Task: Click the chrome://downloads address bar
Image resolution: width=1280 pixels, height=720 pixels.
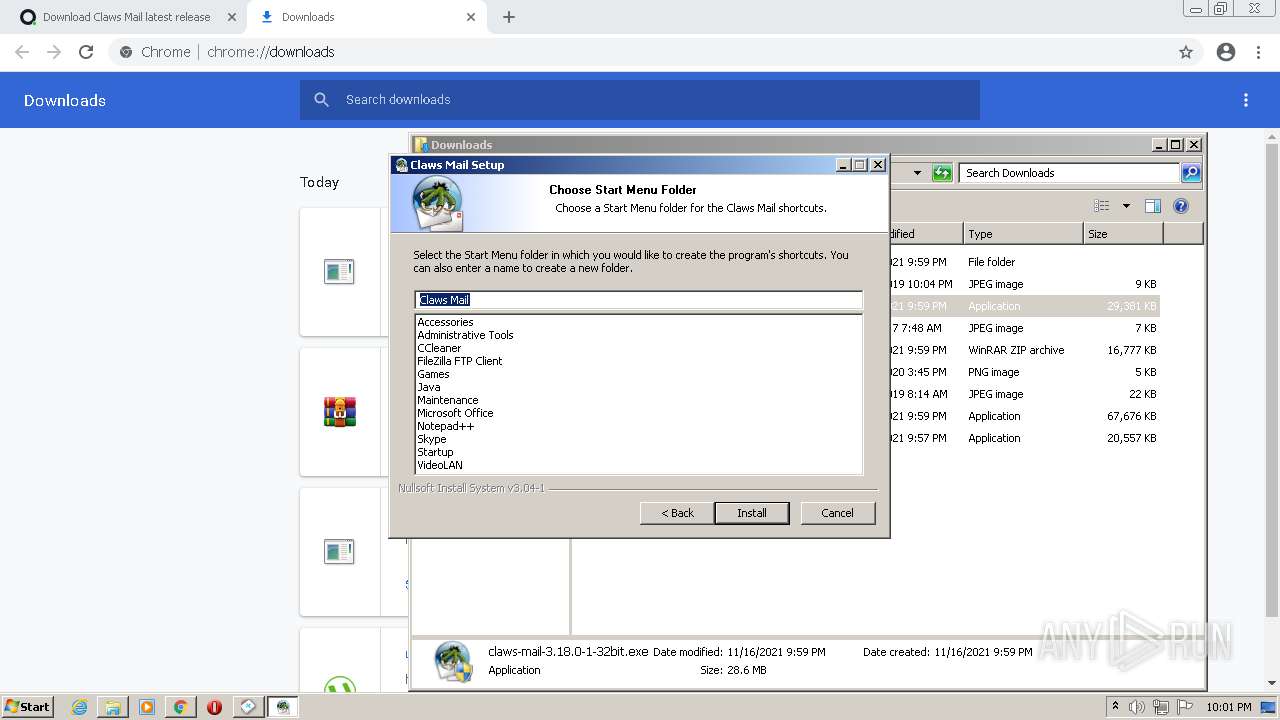Action: coord(640,52)
